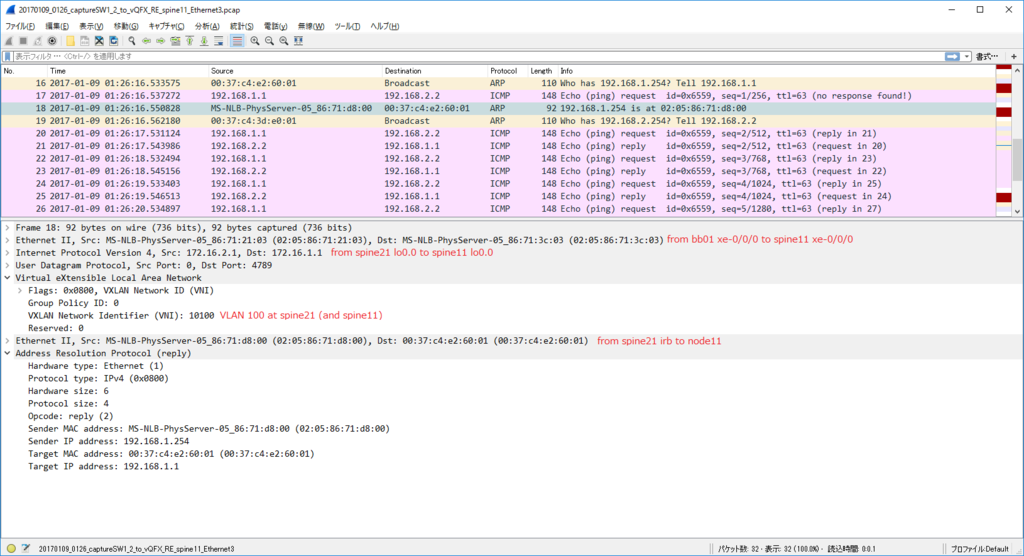Screen dimensions: 1024x556
Task: Select Opcode: reply (2) line
Action: [71, 416]
